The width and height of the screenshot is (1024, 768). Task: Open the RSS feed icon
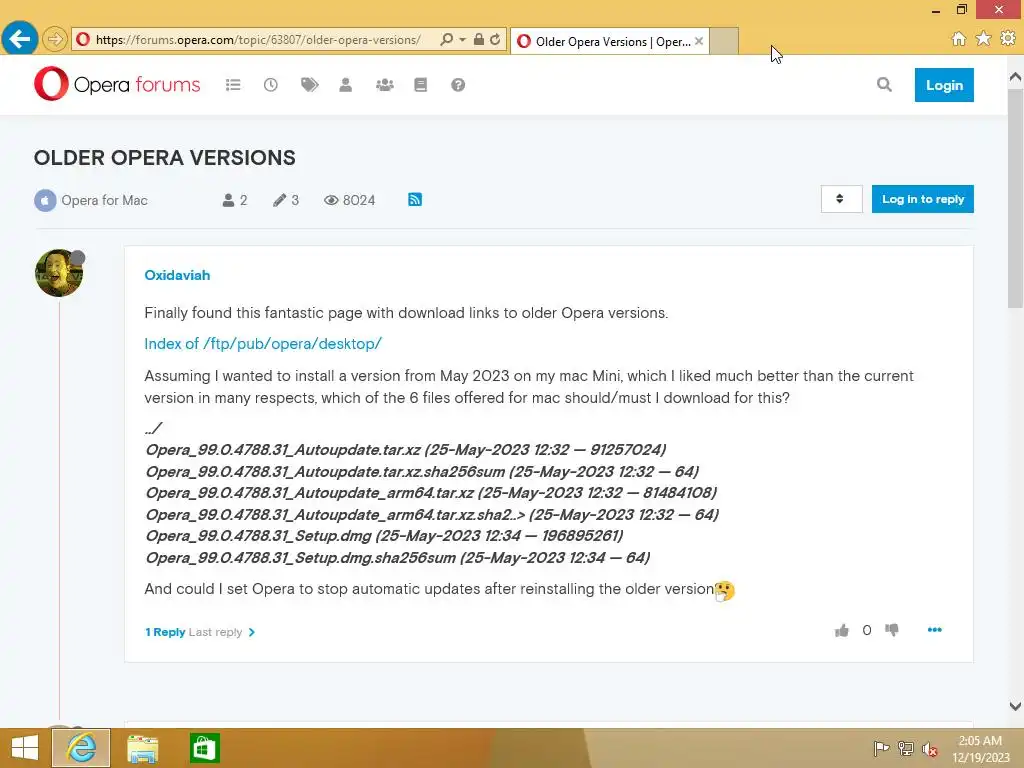coord(415,200)
